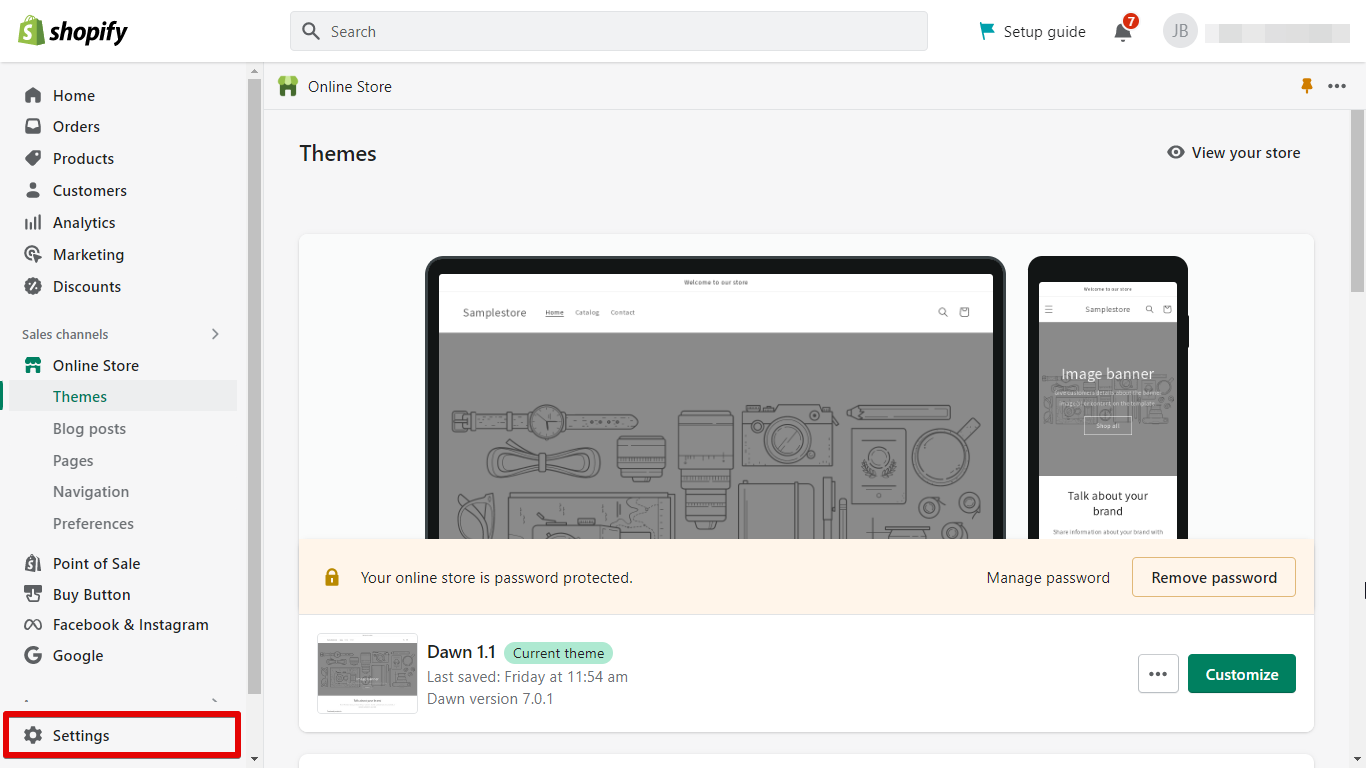This screenshot has height=768, width=1366.
Task: Click the Buy Button icon
Action: click(x=33, y=594)
